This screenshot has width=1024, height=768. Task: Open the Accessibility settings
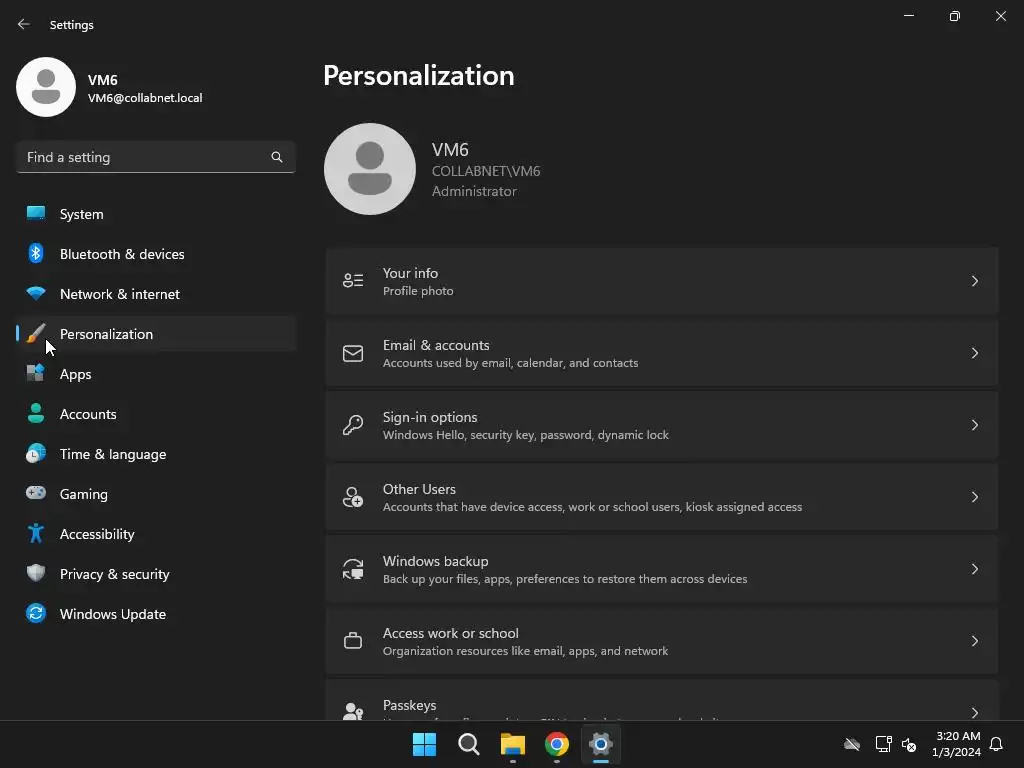click(156, 534)
